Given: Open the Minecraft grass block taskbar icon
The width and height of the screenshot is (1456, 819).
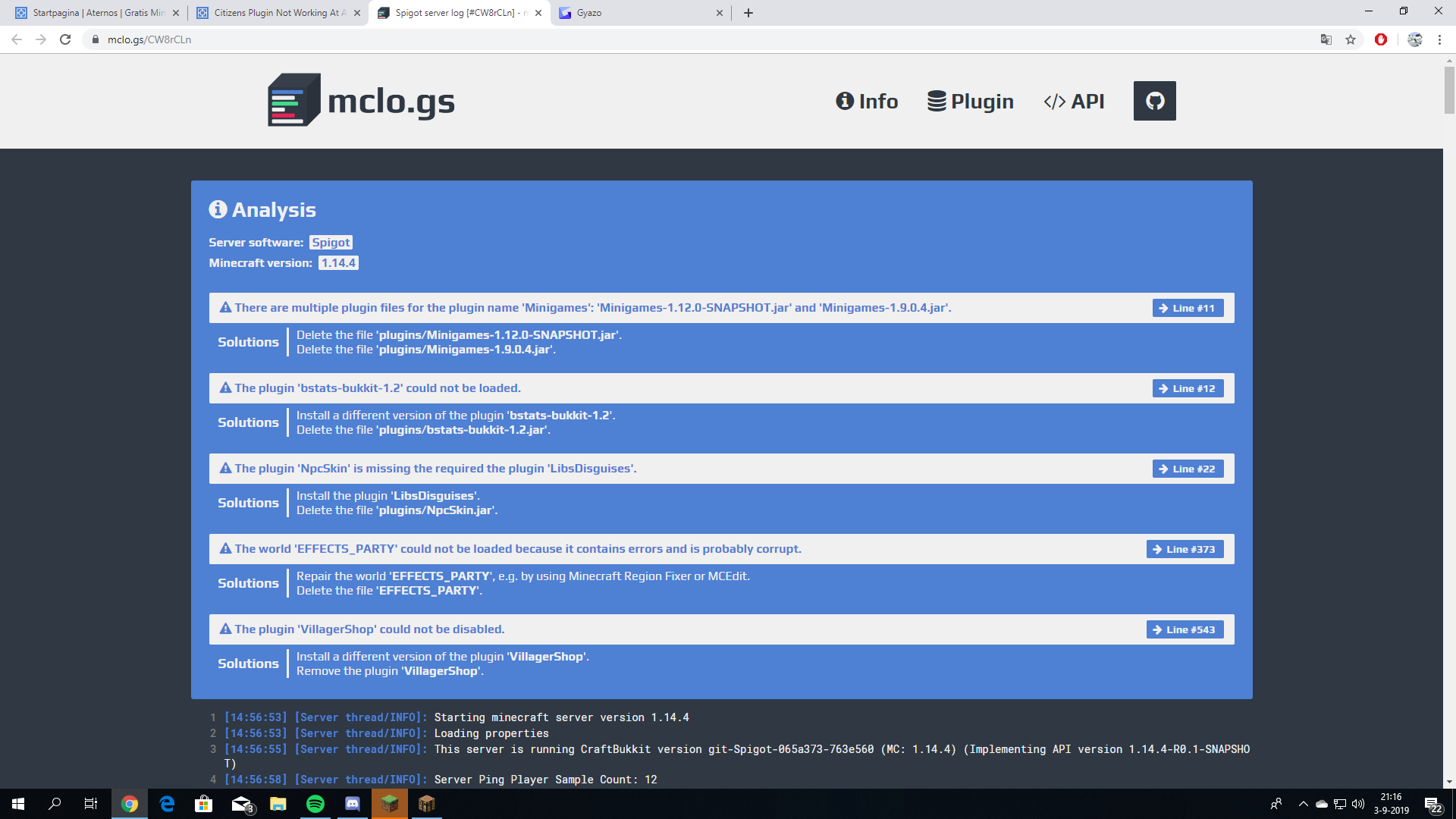Looking at the screenshot, I should pyautogui.click(x=390, y=804).
